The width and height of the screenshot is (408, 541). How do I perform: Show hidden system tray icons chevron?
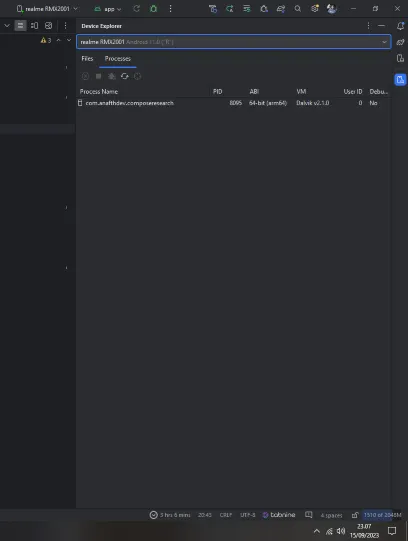[x=316, y=531]
